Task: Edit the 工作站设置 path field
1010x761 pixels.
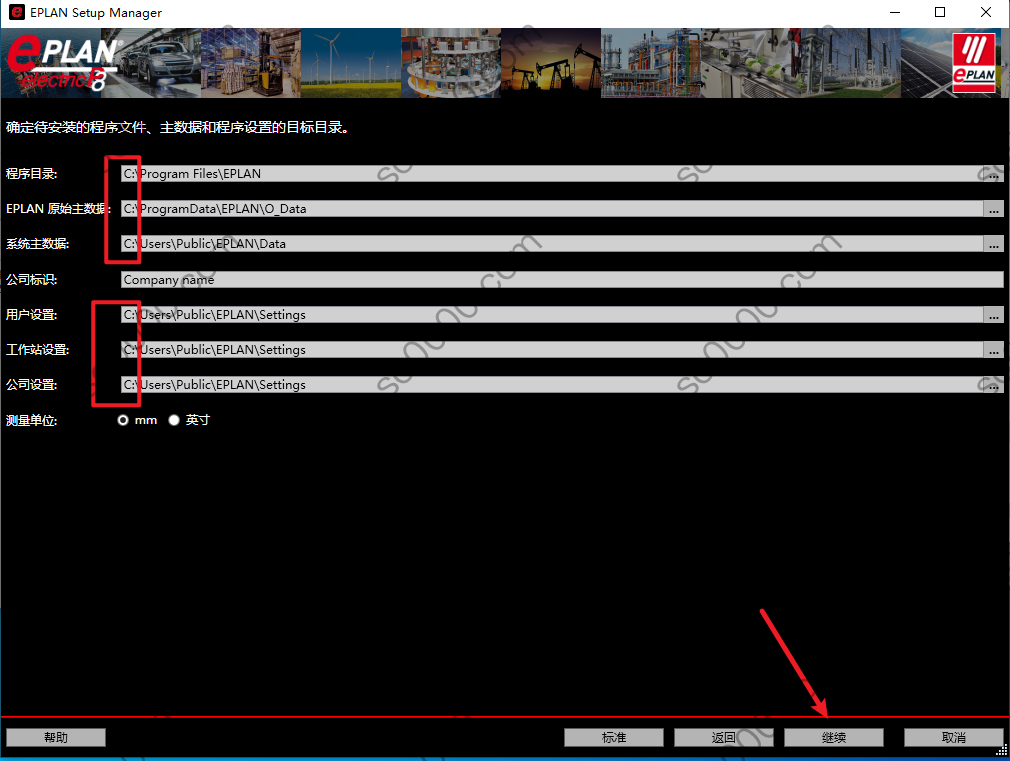Action: (x=552, y=349)
